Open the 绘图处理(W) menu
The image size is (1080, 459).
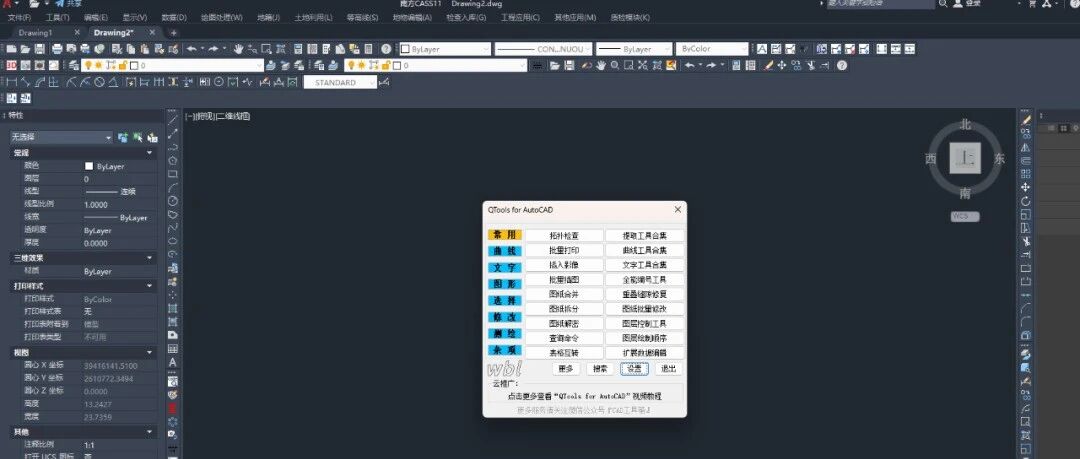(221, 17)
